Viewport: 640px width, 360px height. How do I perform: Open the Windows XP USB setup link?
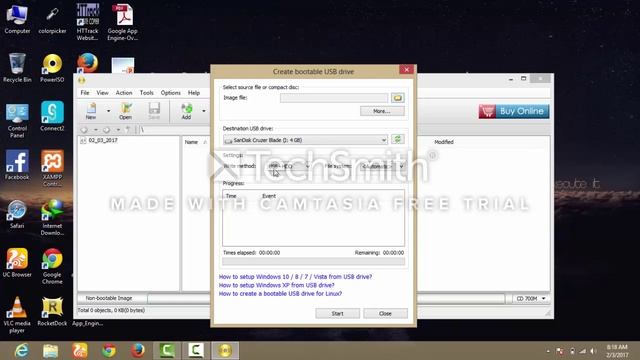click(x=276, y=285)
